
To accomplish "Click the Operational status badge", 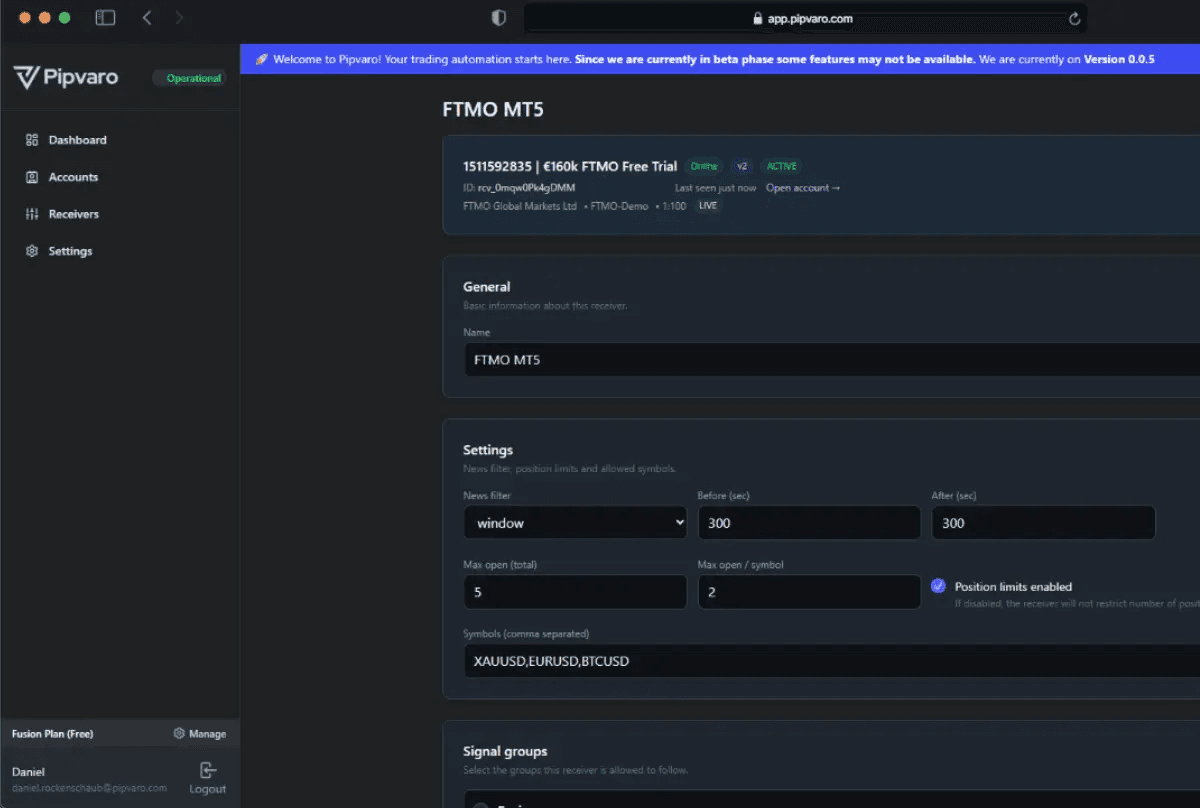I will [x=193, y=78].
